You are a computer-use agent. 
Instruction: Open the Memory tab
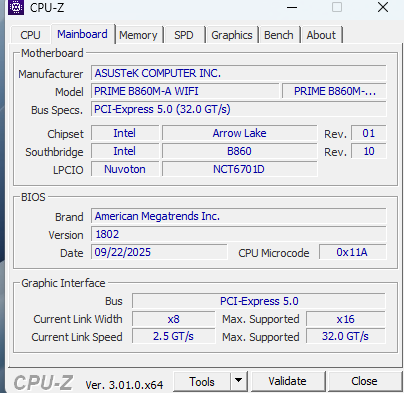pyautogui.click(x=138, y=35)
